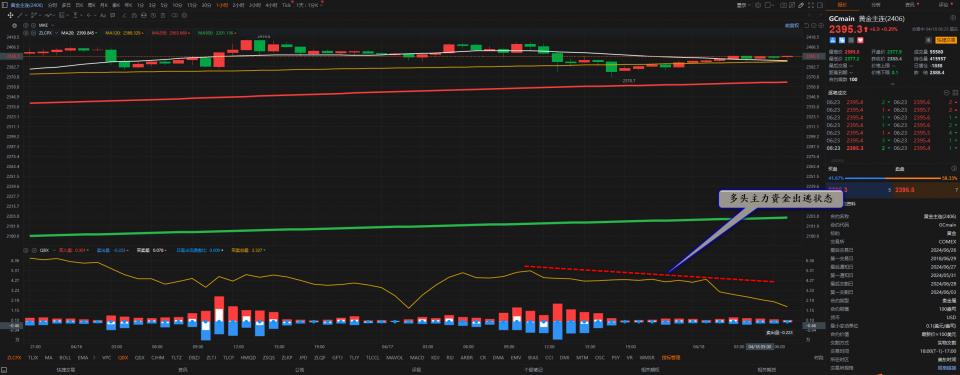Click the 55580 volume value

tap(937, 52)
